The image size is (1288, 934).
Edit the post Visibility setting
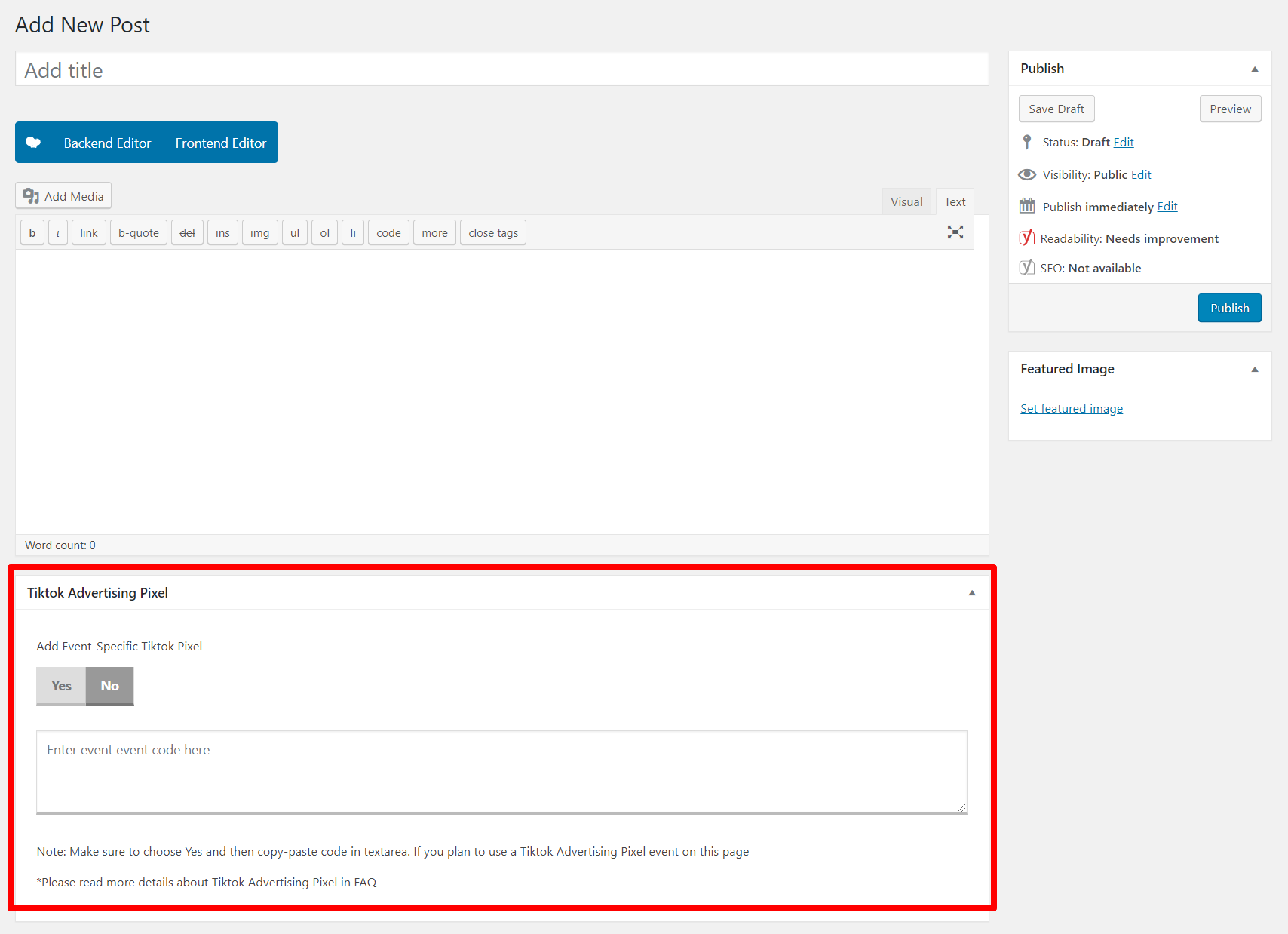[x=1140, y=175]
